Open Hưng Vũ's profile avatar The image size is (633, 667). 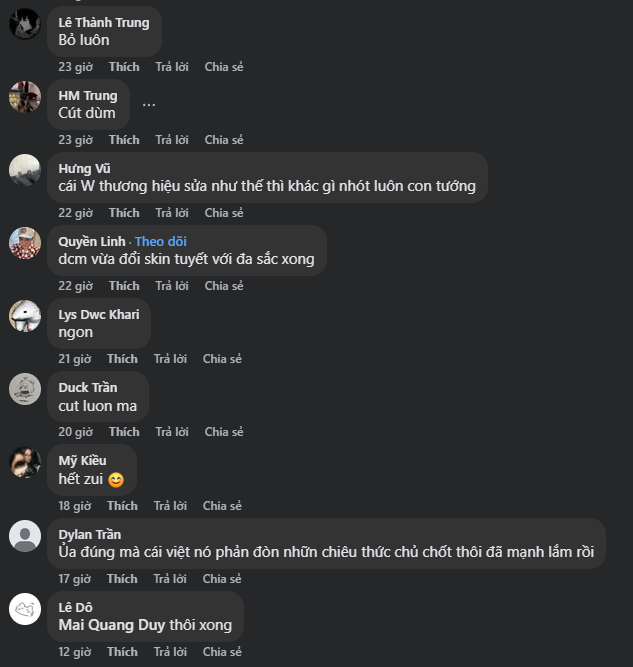click(25, 170)
